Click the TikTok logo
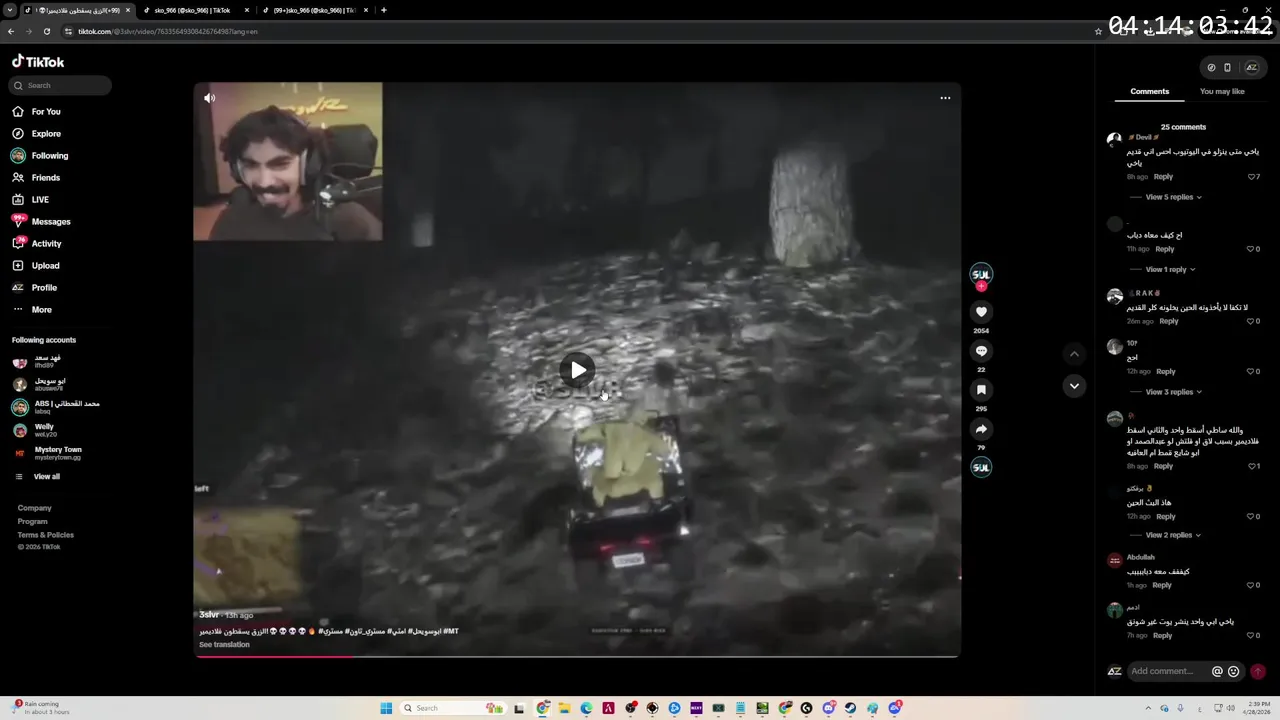The width and height of the screenshot is (1280, 720). 38,62
